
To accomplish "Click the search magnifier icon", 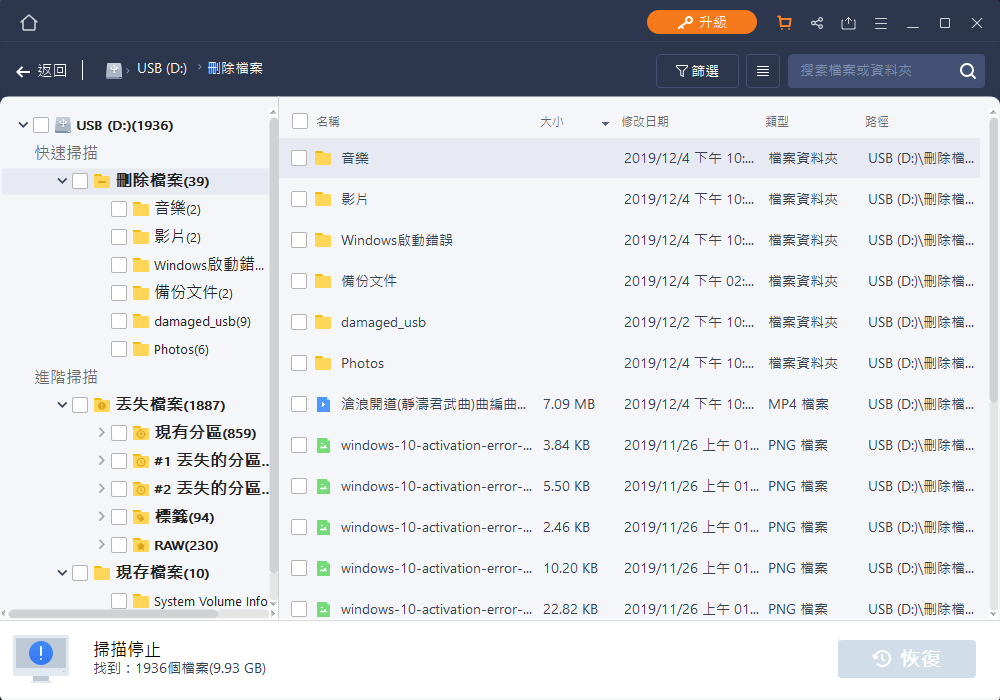I will pyautogui.click(x=967, y=71).
